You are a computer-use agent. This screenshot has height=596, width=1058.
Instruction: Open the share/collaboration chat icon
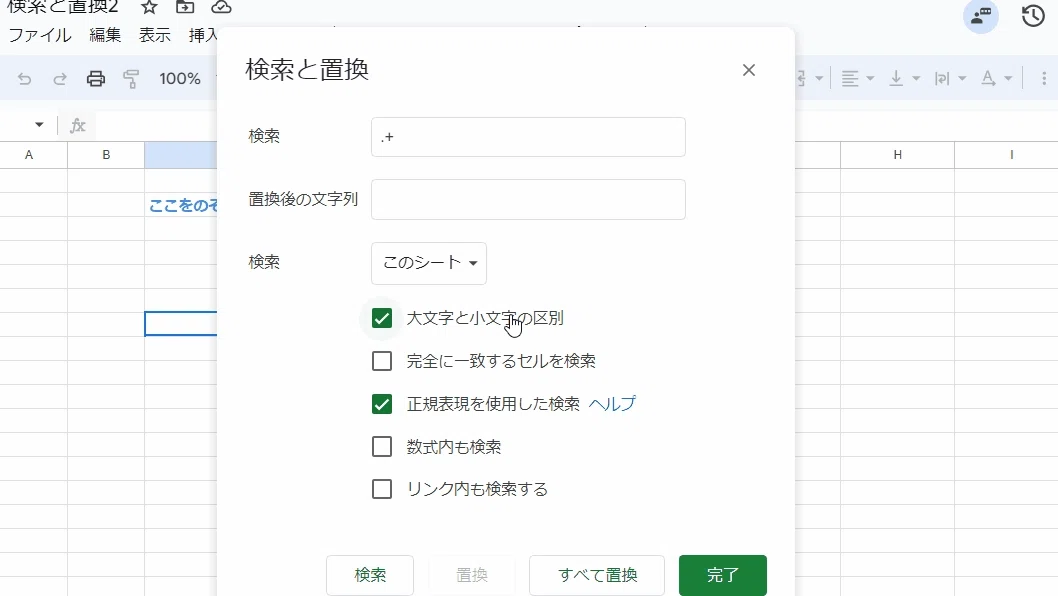980,16
